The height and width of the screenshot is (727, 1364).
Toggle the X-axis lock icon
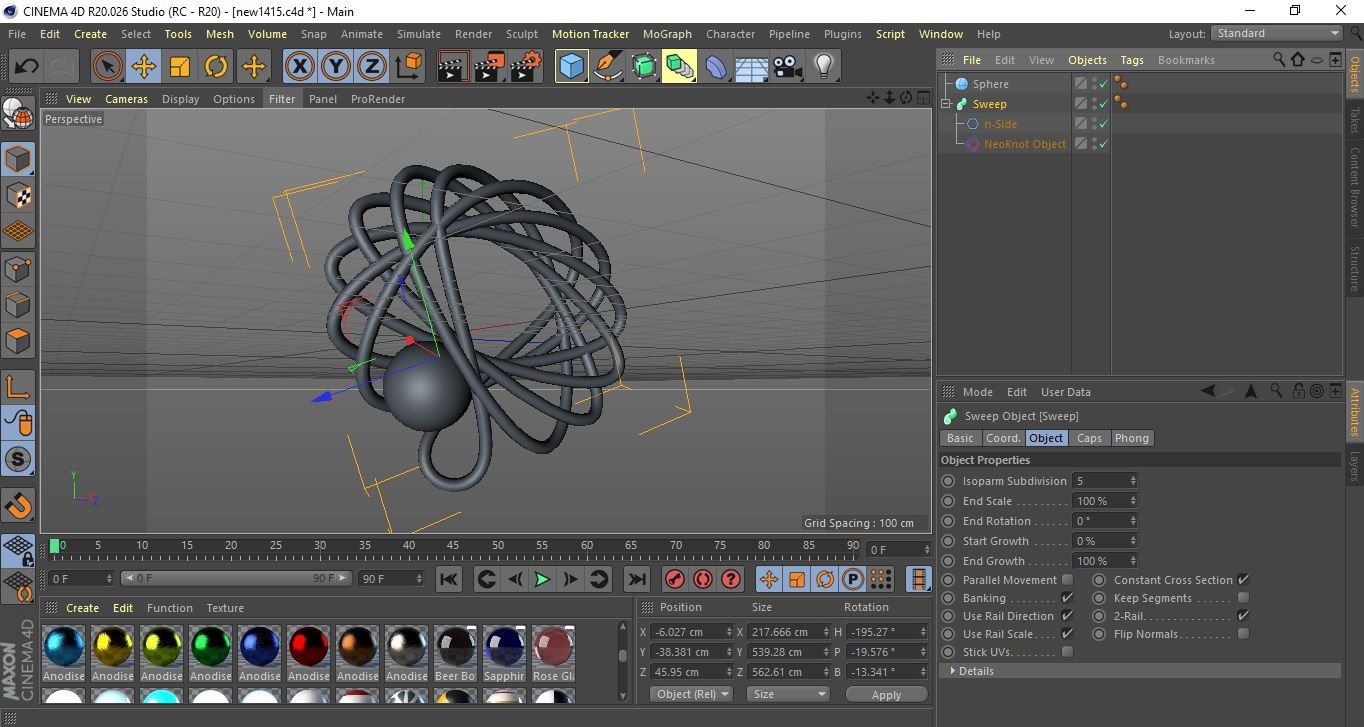tap(299, 67)
